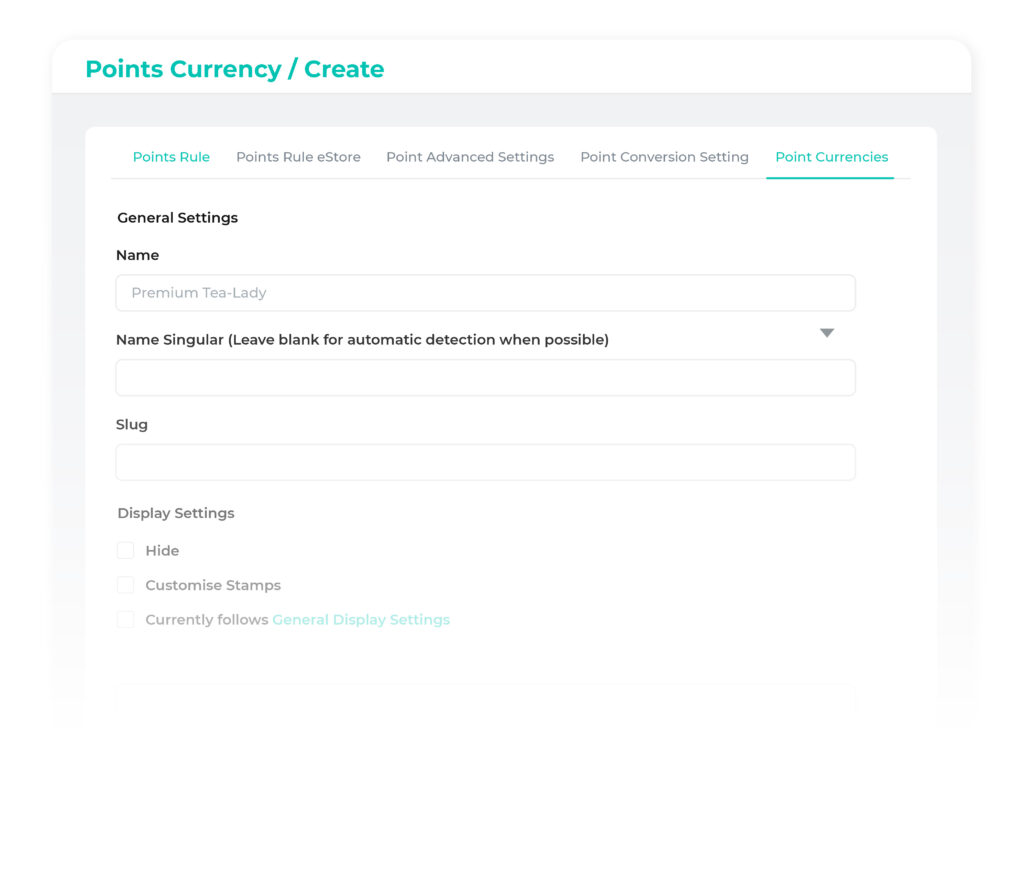Click the Display Settings section heading
Image resolution: width=1024 pixels, height=876 pixels.
pyautogui.click(x=176, y=513)
